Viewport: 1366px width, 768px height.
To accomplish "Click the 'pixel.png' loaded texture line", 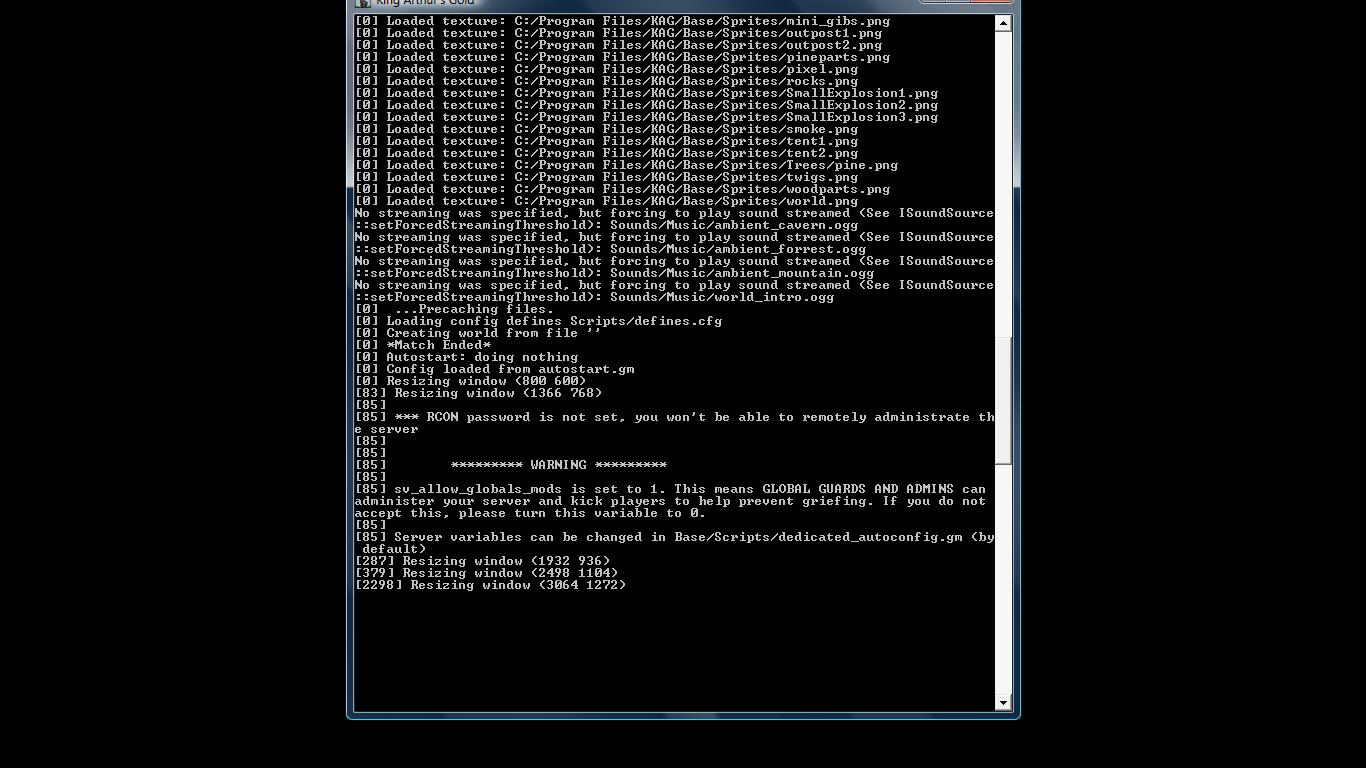I will point(606,69).
